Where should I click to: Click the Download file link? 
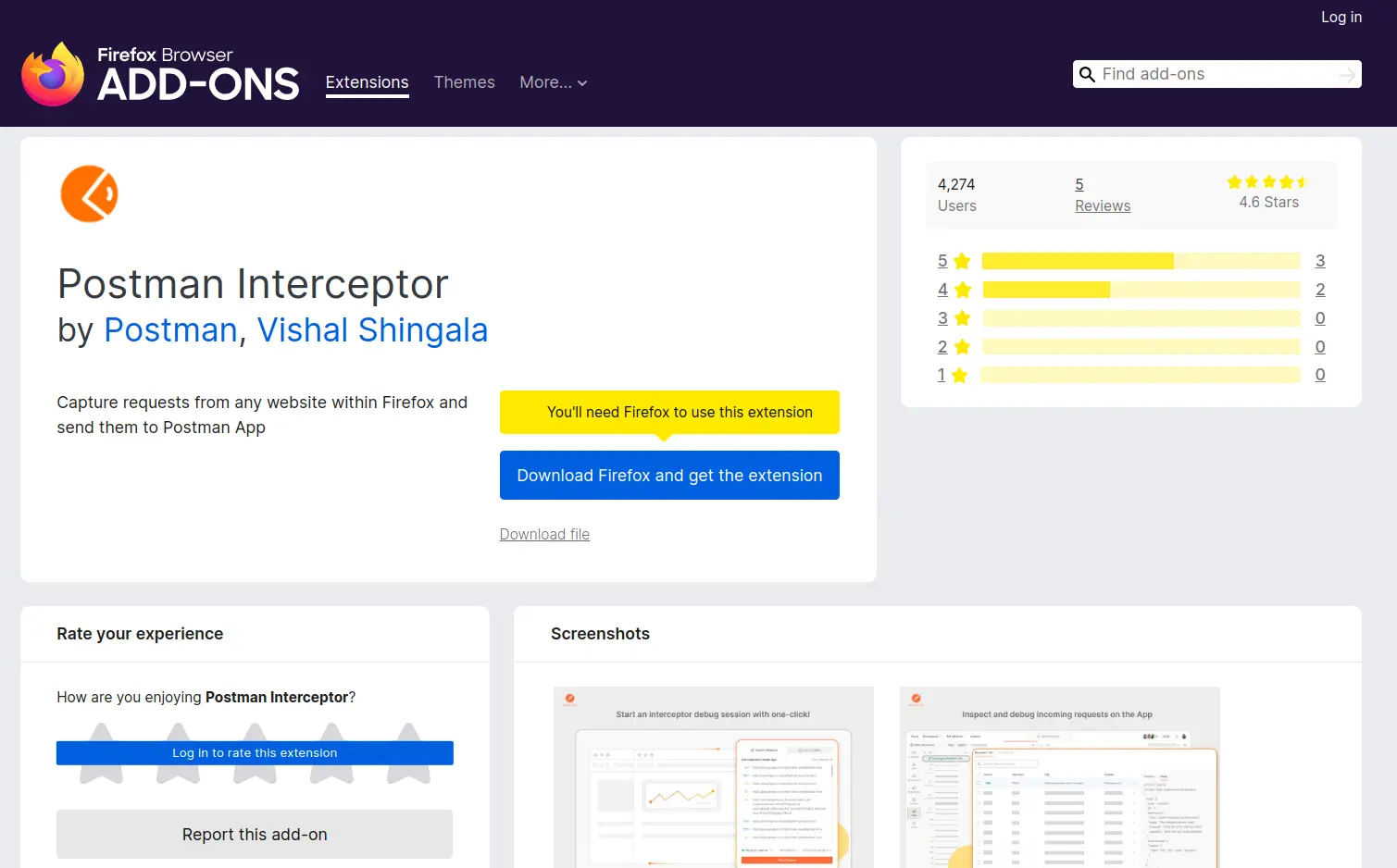click(544, 534)
